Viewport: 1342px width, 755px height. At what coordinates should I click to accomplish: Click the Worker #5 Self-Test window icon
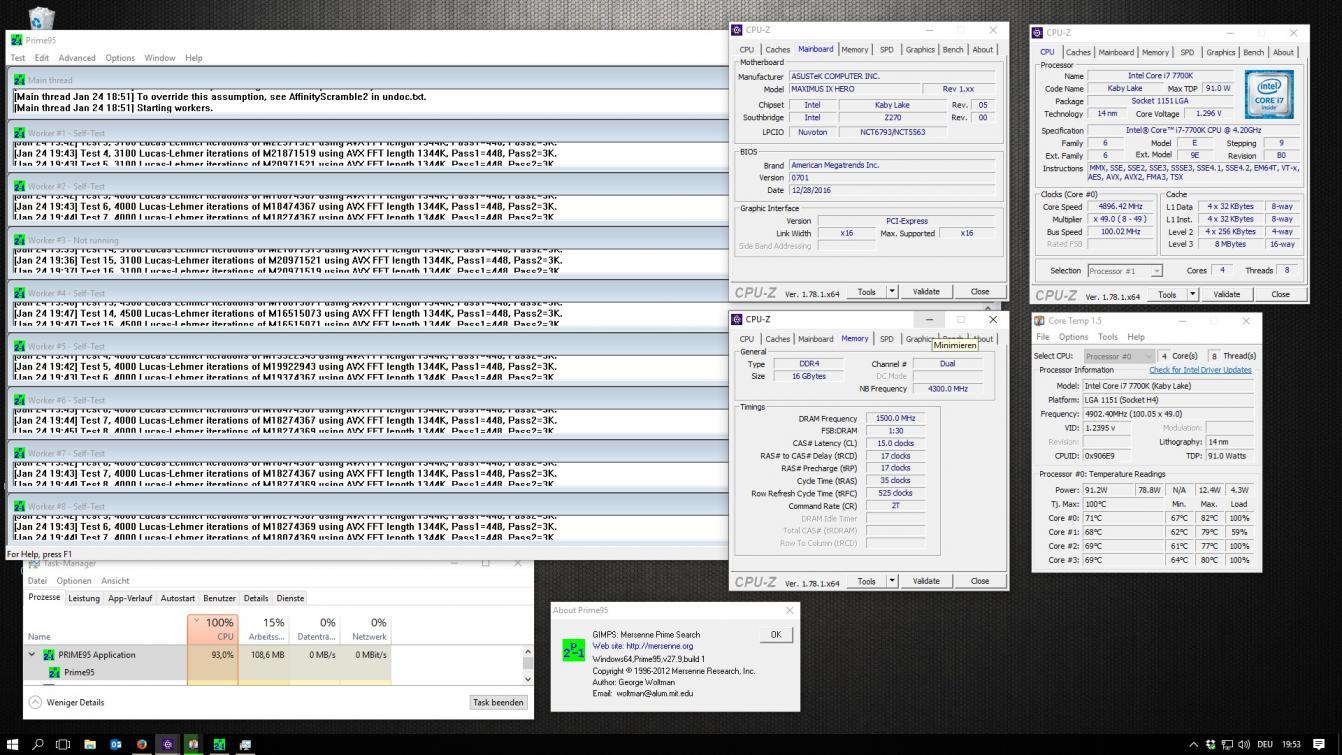(20, 346)
